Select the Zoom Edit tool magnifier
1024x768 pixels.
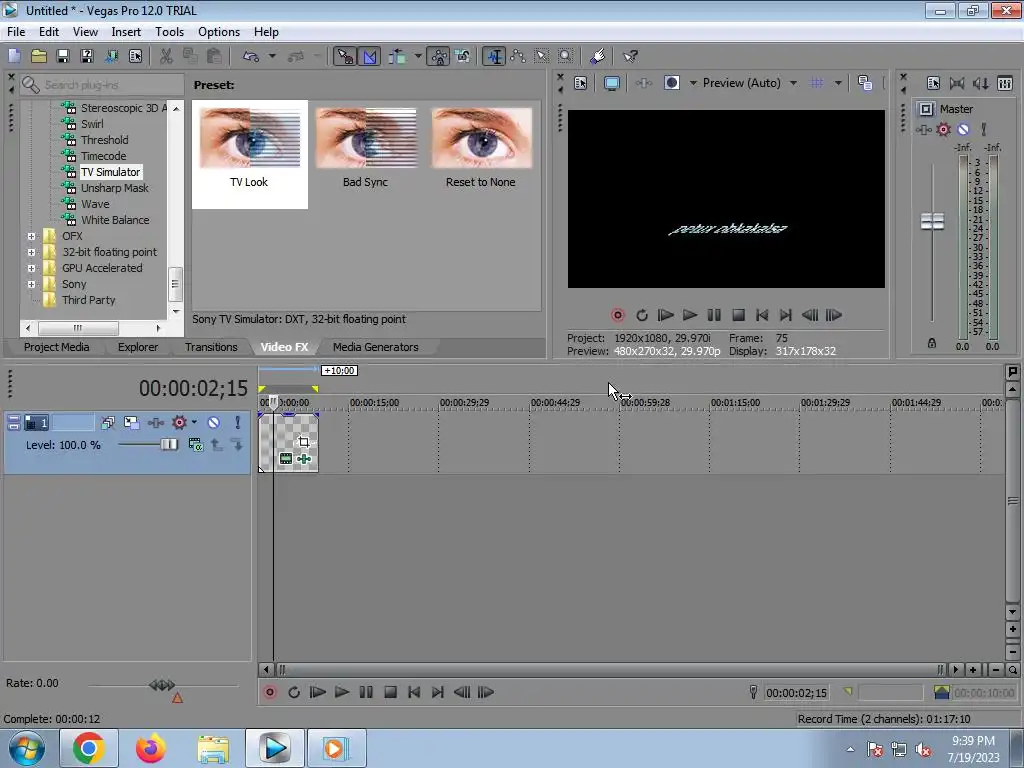click(x=566, y=57)
